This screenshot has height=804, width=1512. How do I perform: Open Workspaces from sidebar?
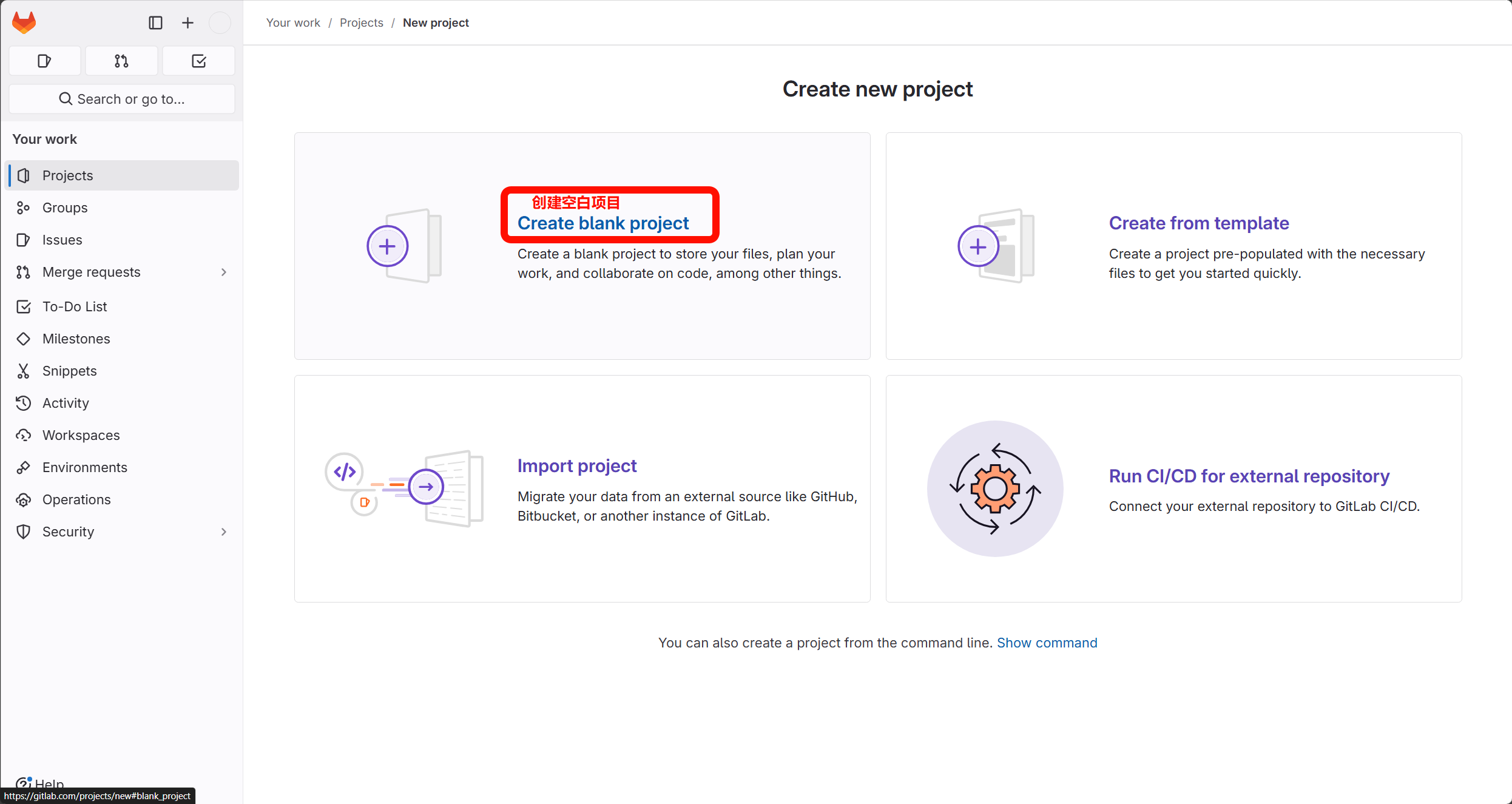tap(122, 435)
